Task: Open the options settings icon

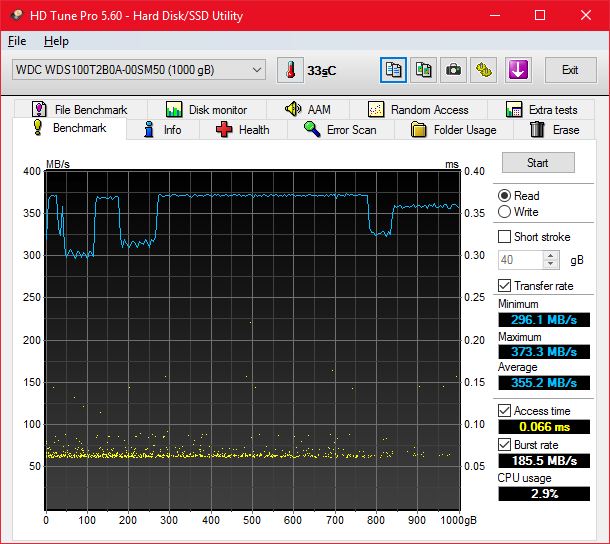Action: pyautogui.click(x=483, y=70)
